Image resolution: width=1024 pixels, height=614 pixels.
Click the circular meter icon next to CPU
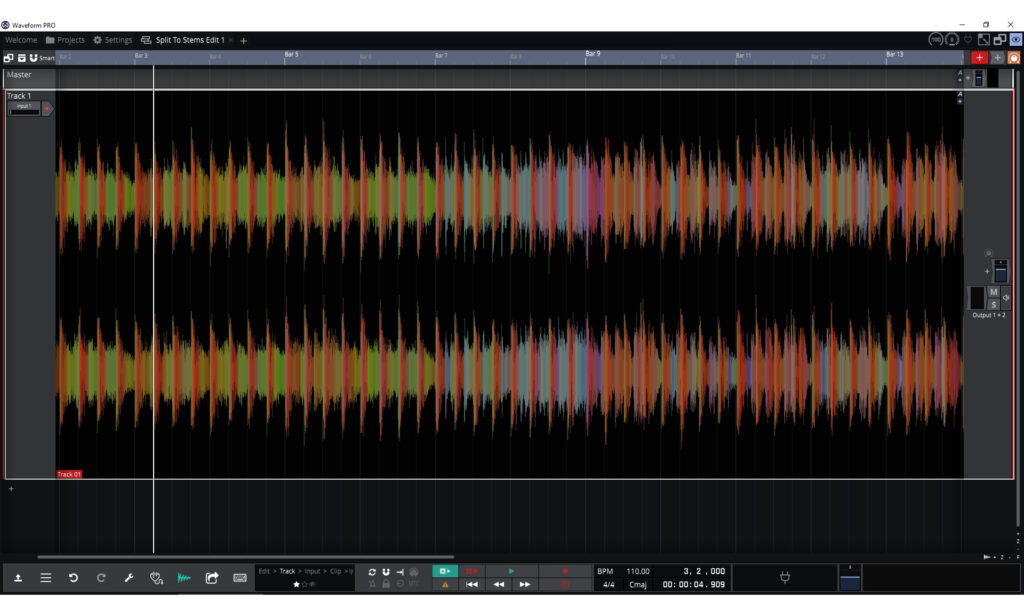[x=952, y=40]
